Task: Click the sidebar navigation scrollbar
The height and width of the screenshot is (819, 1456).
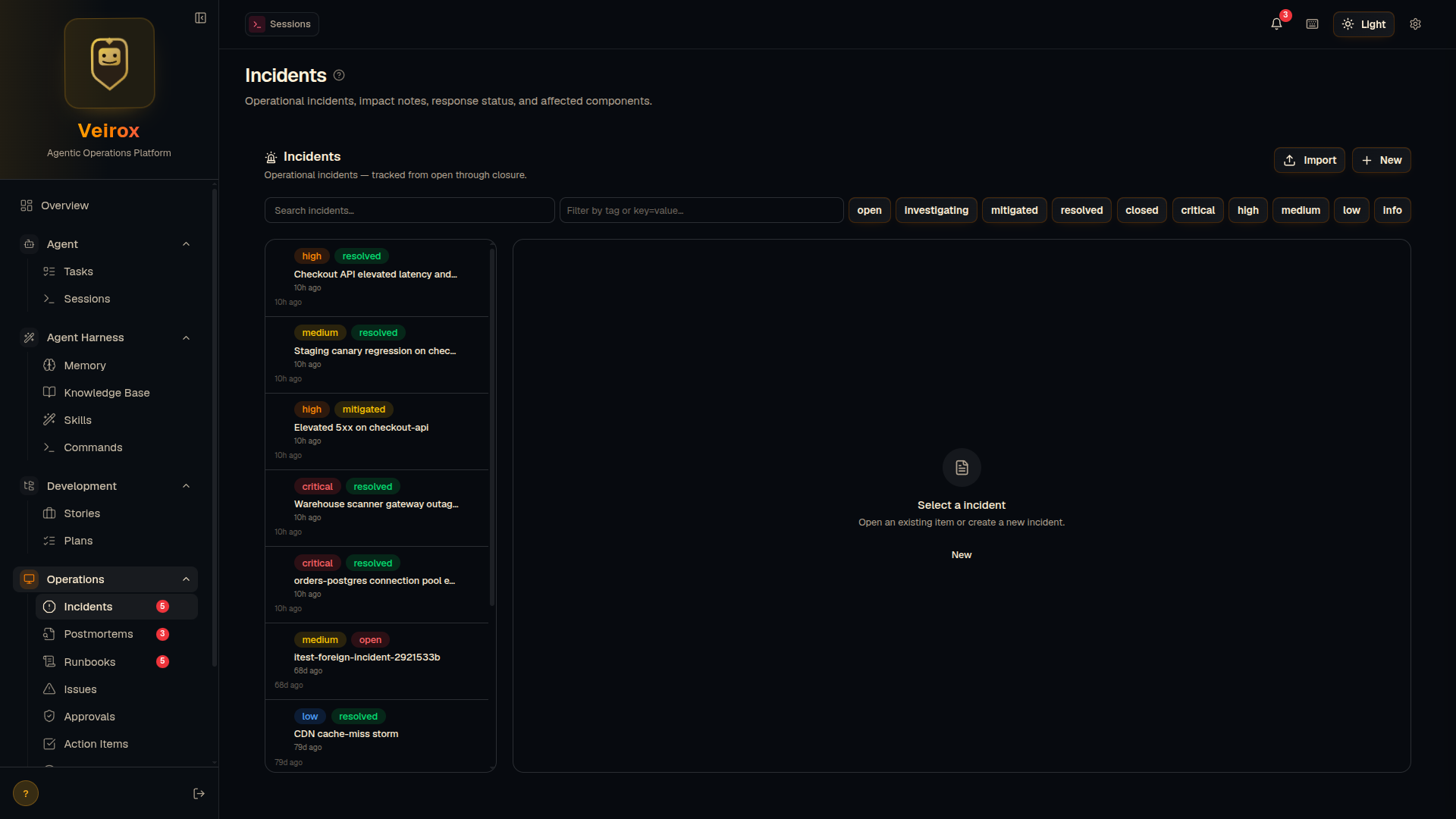Action: coord(215,428)
